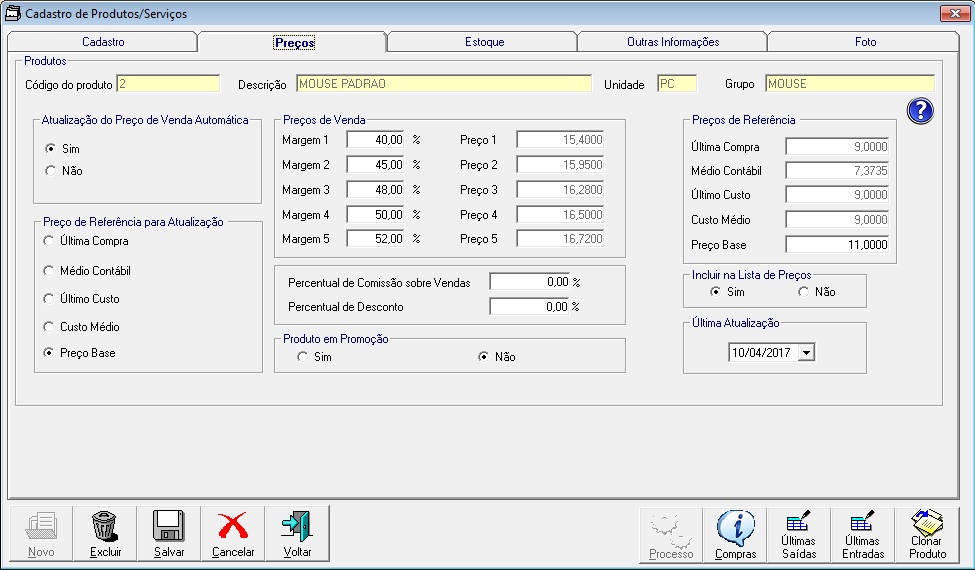
Task: View Últimas Entradas report icon
Action: [x=862, y=522]
